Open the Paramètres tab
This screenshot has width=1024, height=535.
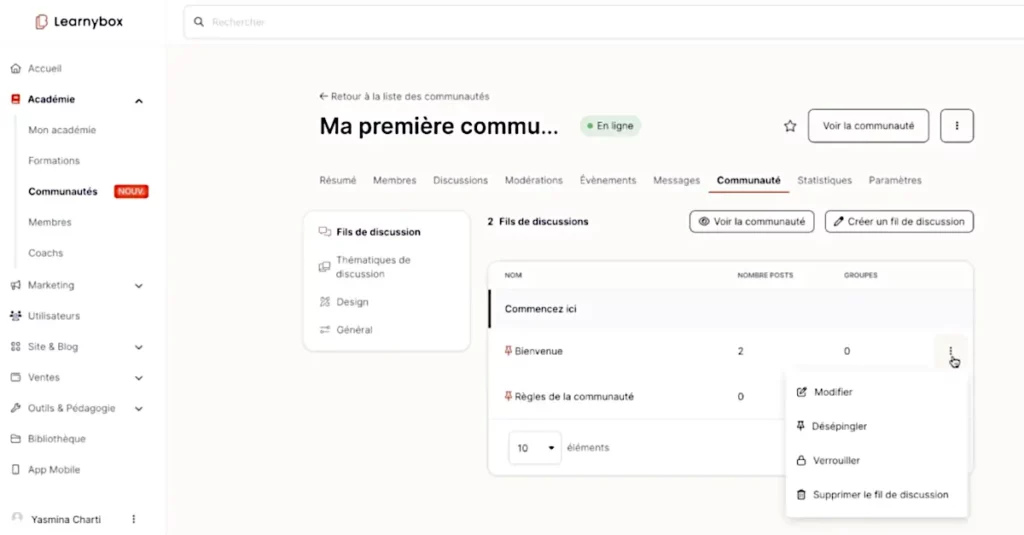click(x=895, y=180)
